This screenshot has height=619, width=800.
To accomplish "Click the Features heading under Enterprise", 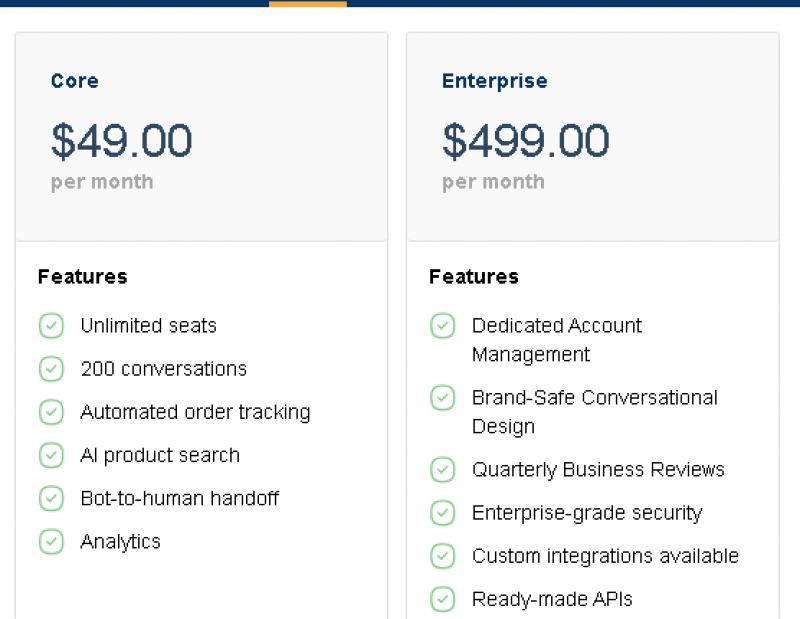I will [473, 277].
